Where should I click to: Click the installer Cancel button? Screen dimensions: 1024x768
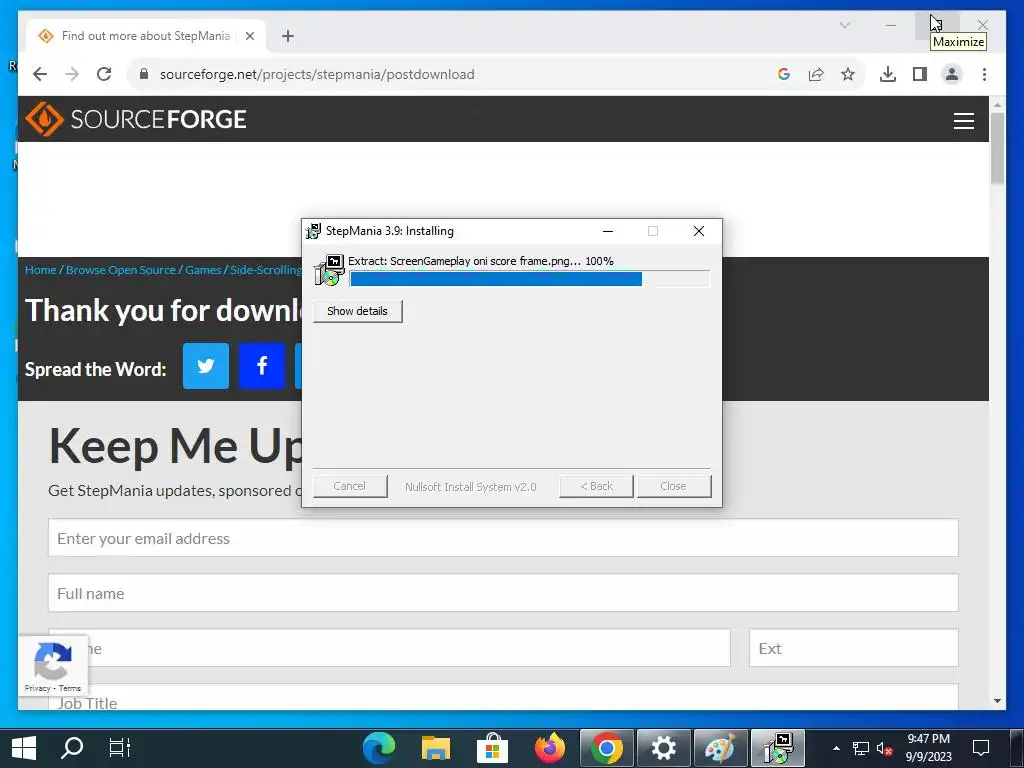349,486
